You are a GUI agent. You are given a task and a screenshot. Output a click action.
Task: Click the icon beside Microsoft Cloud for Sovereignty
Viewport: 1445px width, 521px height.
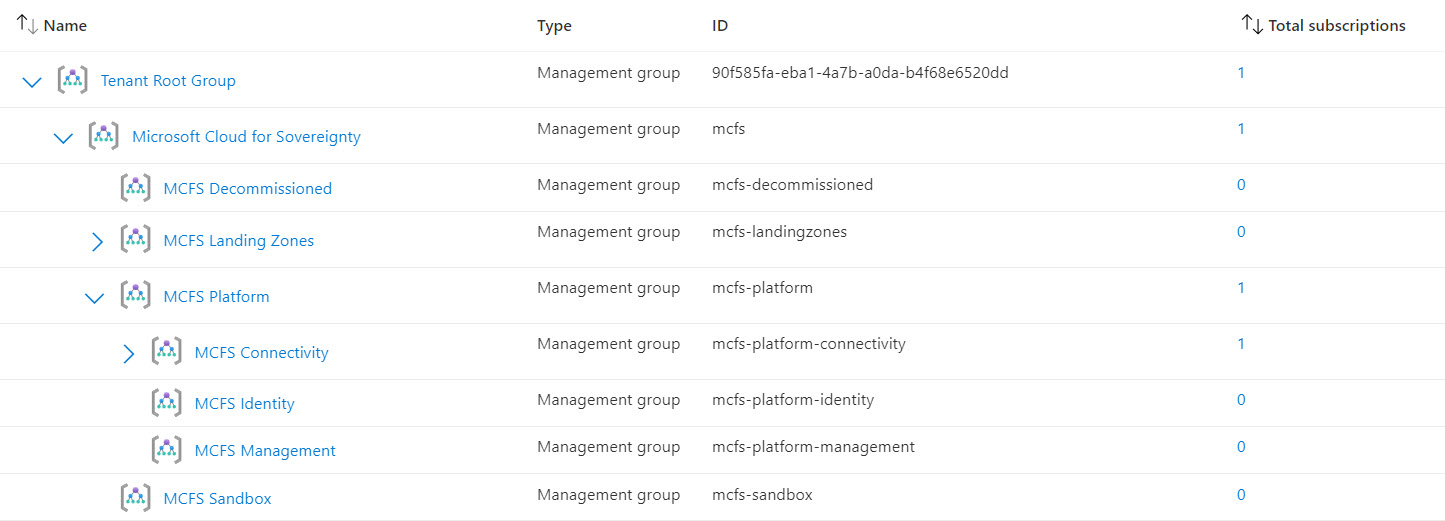point(104,136)
